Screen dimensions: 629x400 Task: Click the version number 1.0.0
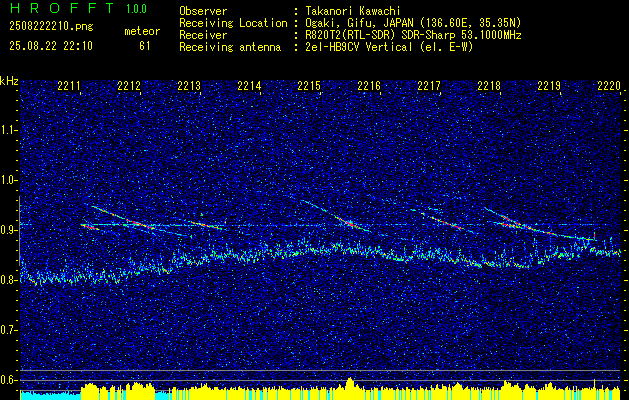(x=136, y=9)
